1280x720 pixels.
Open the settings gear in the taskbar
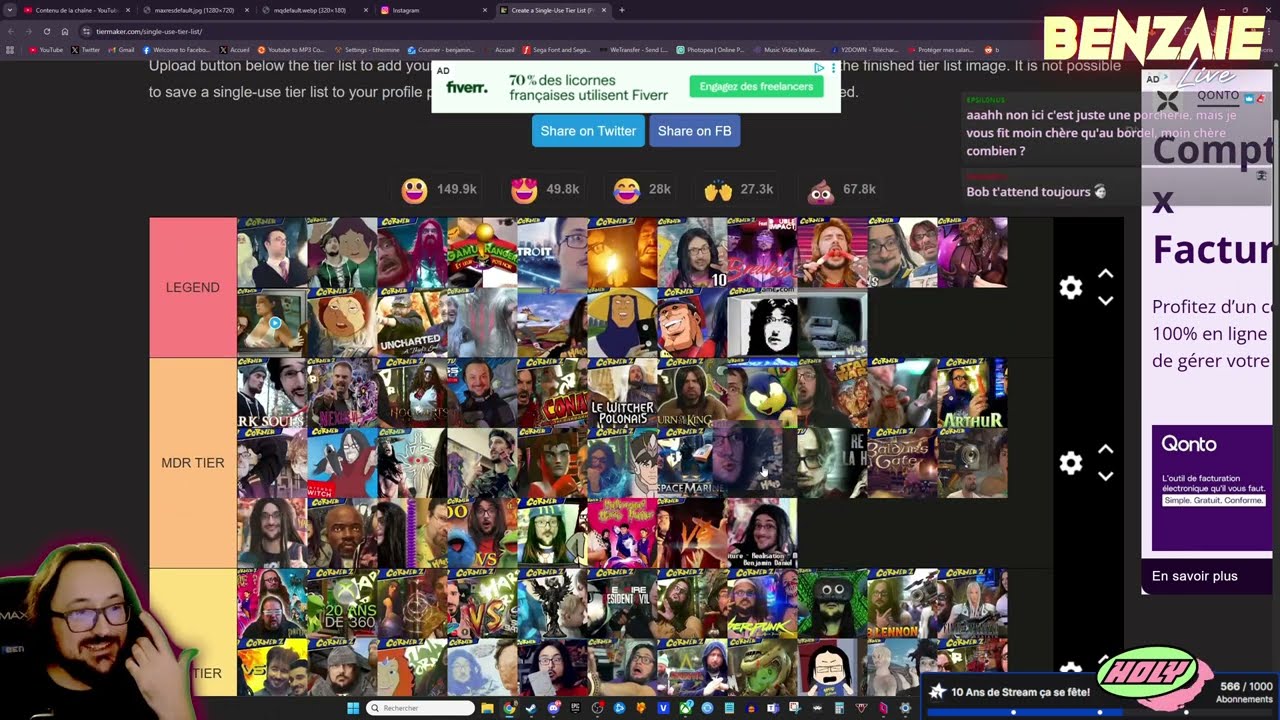pyautogui.click(x=905, y=708)
